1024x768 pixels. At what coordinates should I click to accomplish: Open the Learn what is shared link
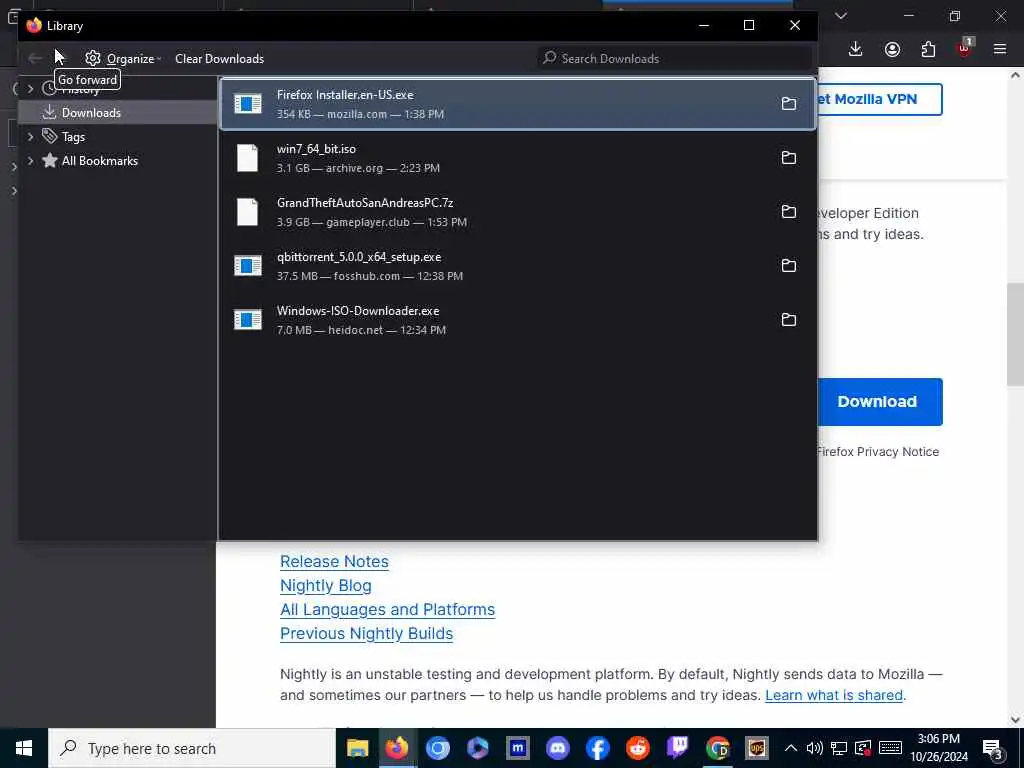click(x=834, y=695)
